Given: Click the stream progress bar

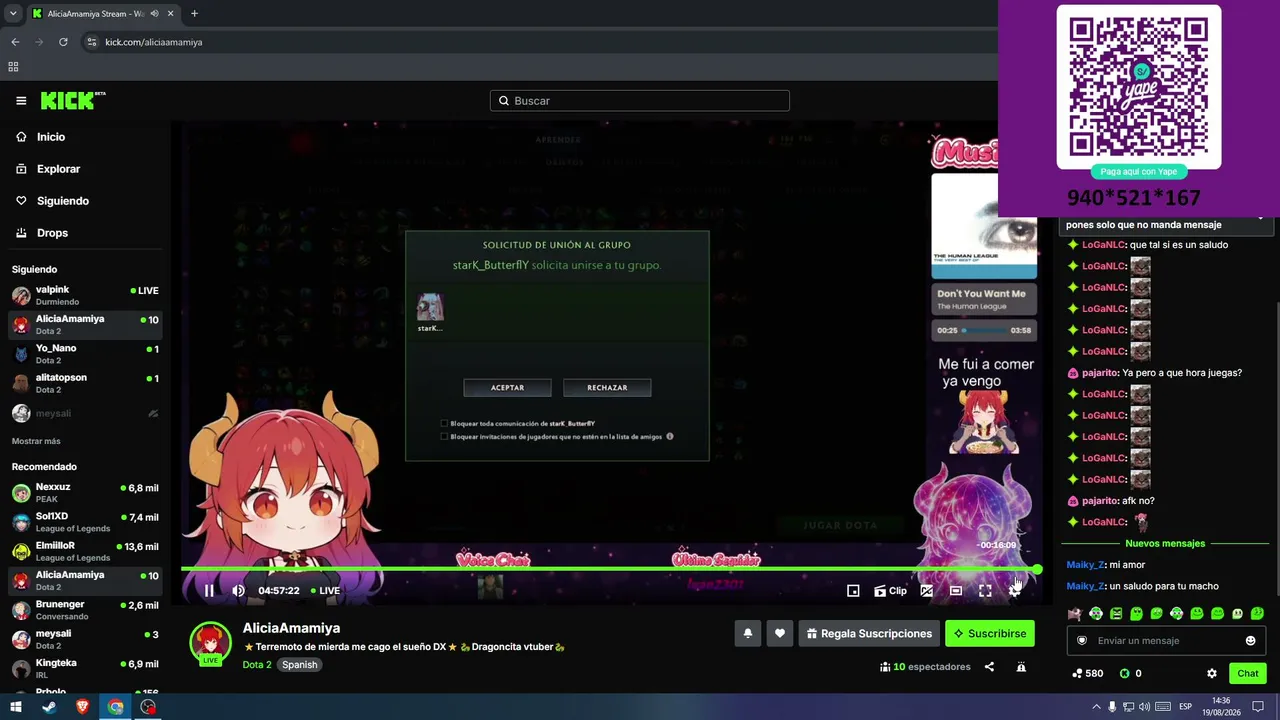Looking at the screenshot, I should coord(610,569).
